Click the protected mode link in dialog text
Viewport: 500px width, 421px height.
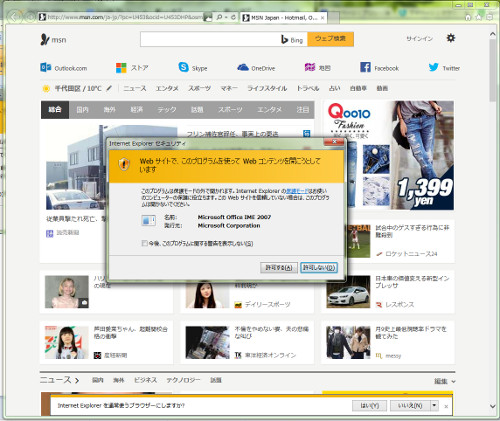[x=297, y=191]
